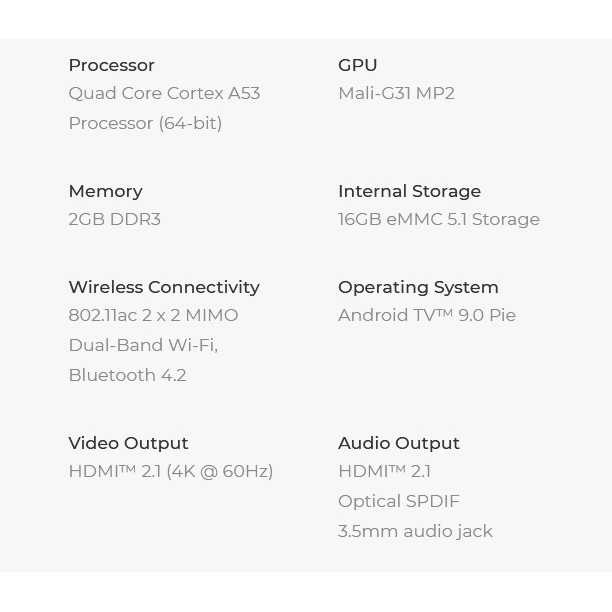Select the Optical SPDIF text
612x612 pixels.
pos(398,501)
